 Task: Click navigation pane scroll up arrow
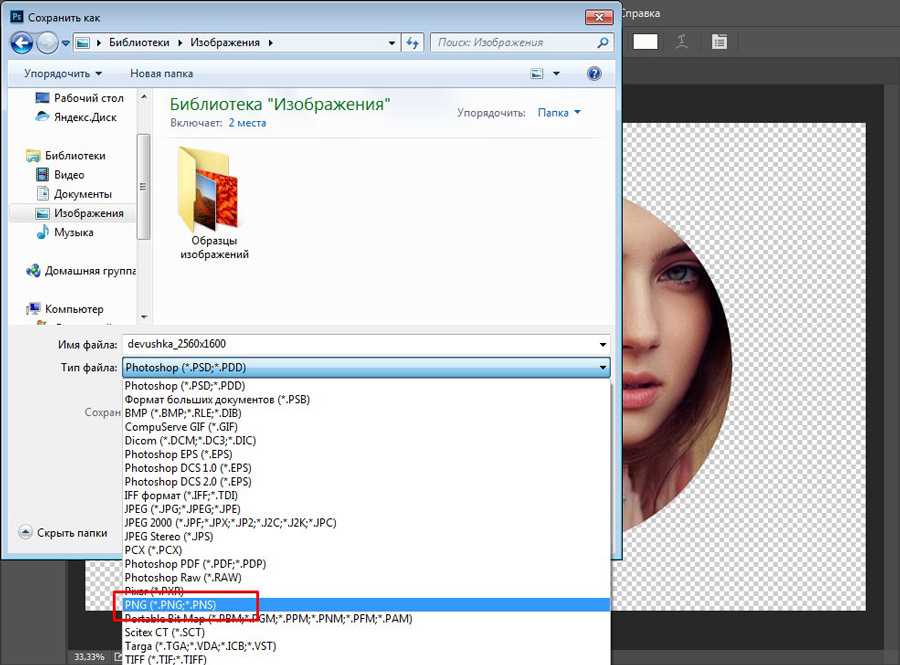(x=144, y=96)
